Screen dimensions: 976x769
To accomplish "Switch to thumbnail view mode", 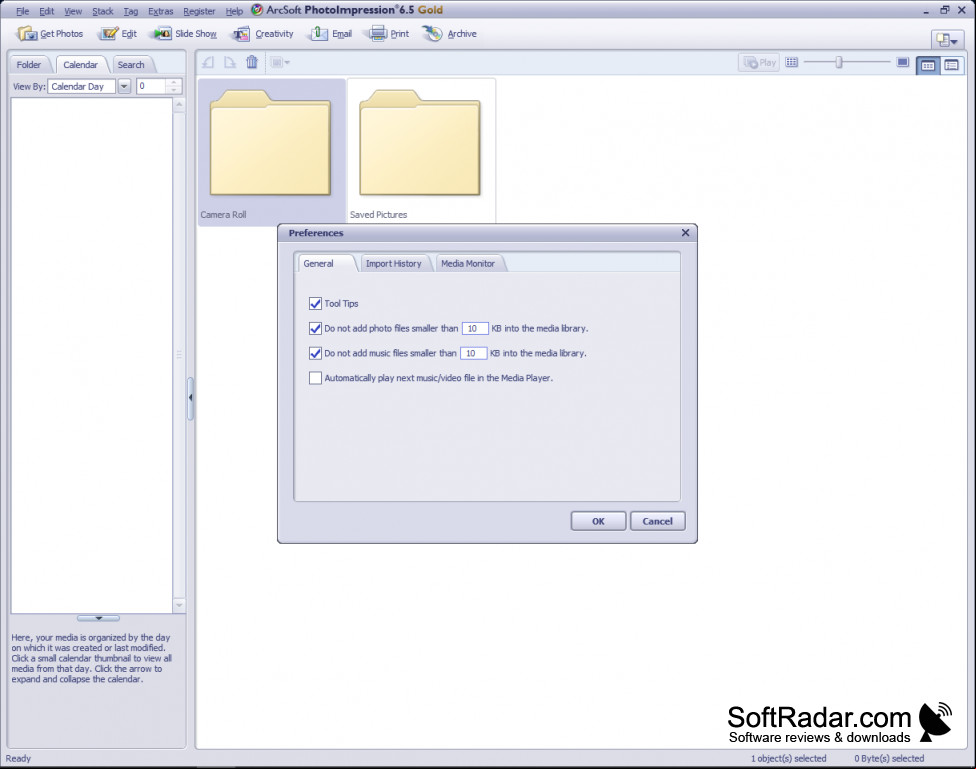I will click(x=927, y=65).
